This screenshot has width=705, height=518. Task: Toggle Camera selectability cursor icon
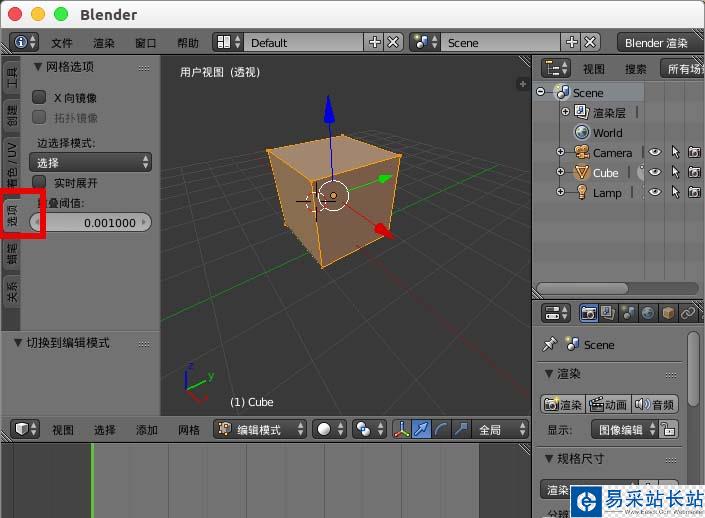[x=675, y=152]
